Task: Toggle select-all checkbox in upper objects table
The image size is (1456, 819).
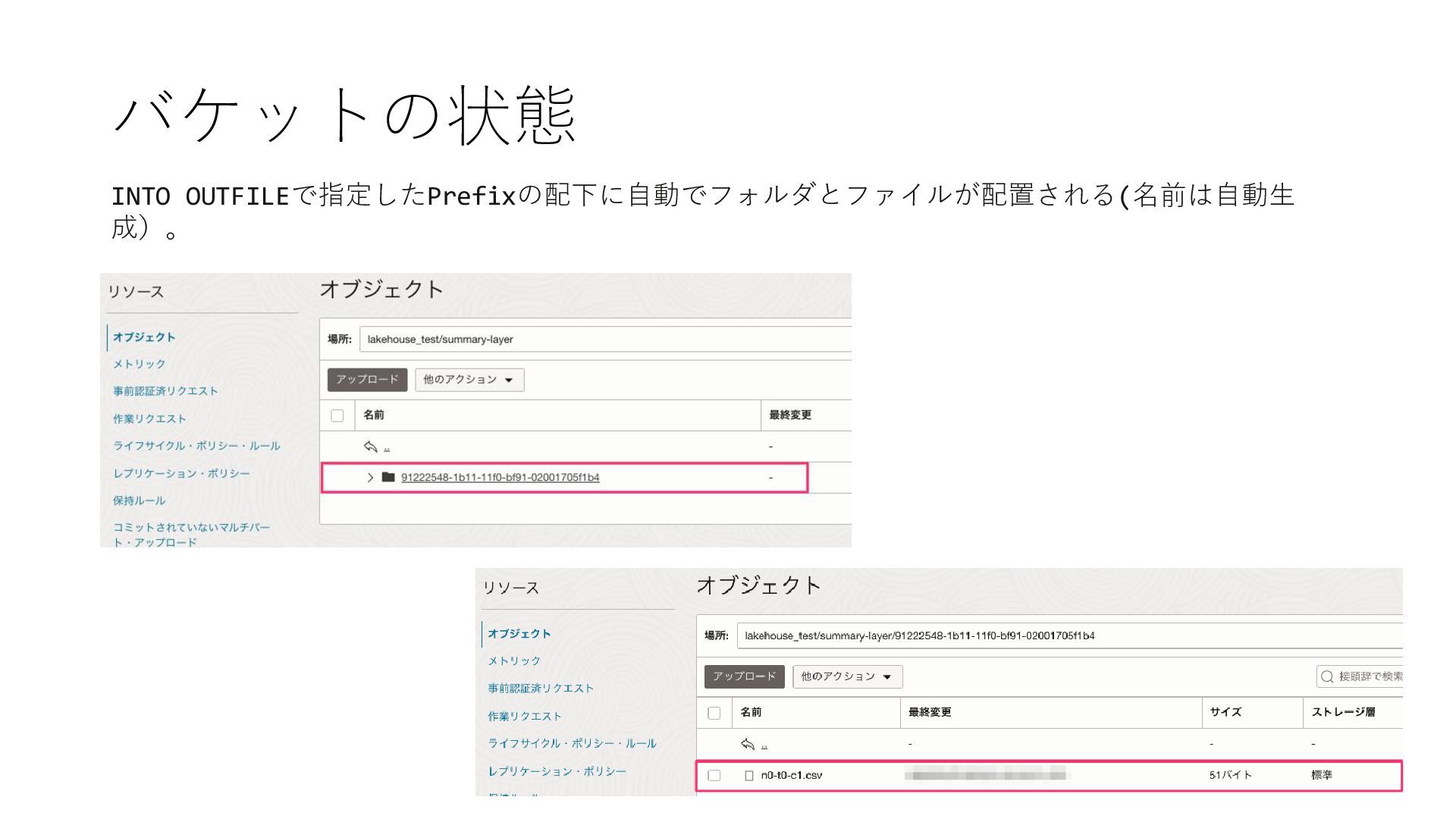Action: tap(337, 416)
